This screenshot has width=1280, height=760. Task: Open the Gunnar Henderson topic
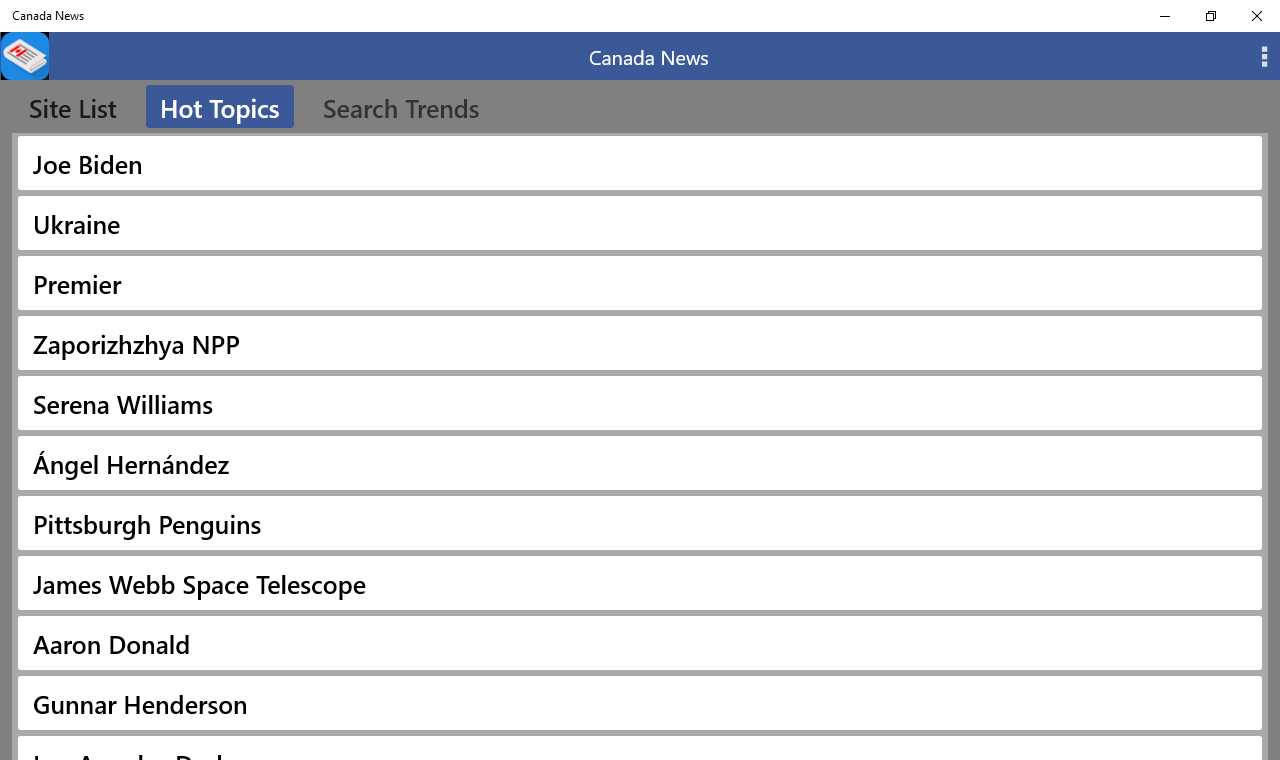coord(640,704)
